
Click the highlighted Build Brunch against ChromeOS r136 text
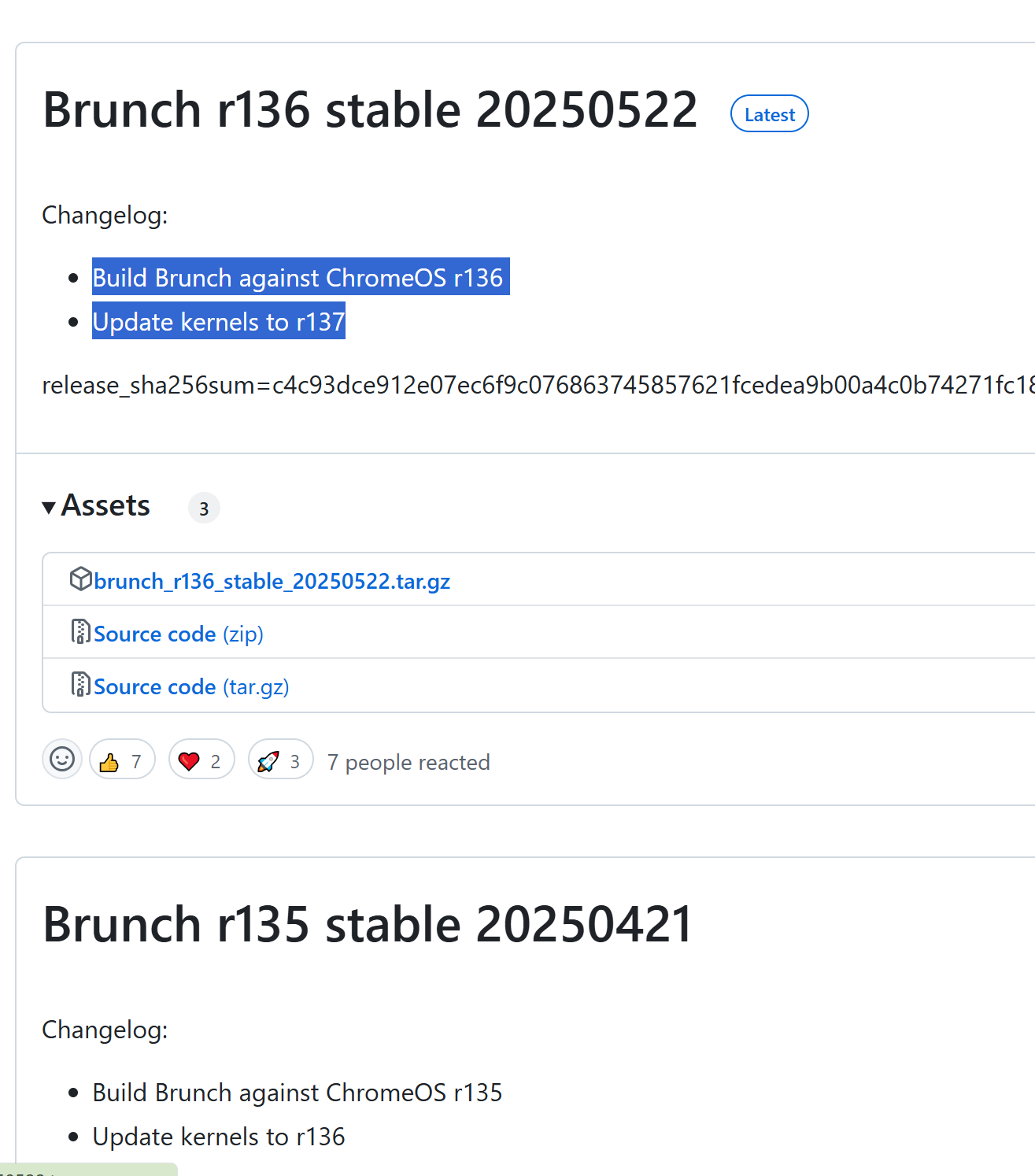[x=301, y=277]
